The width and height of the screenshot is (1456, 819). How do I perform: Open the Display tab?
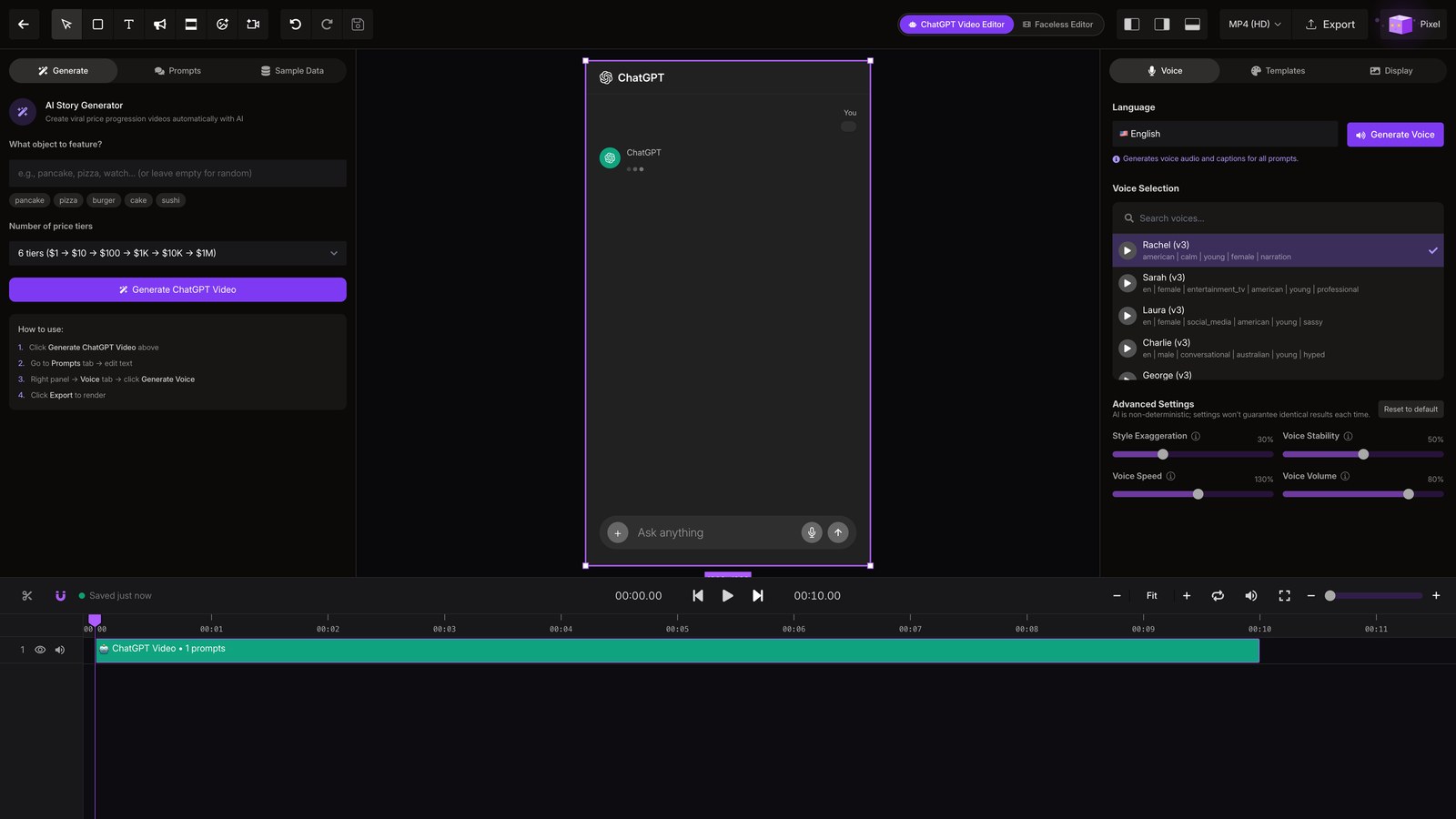(x=1391, y=71)
